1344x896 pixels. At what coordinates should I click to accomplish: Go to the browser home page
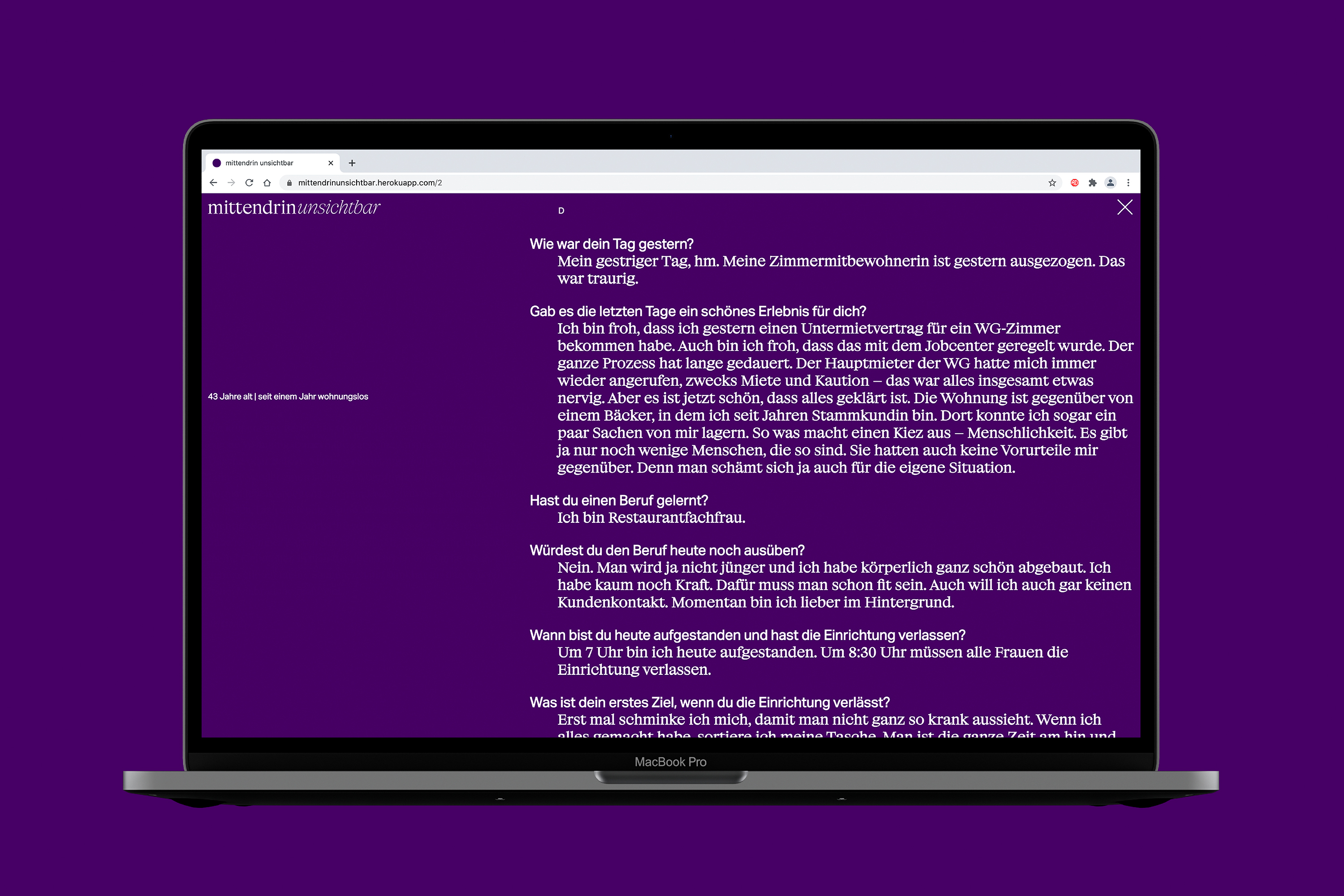267,183
